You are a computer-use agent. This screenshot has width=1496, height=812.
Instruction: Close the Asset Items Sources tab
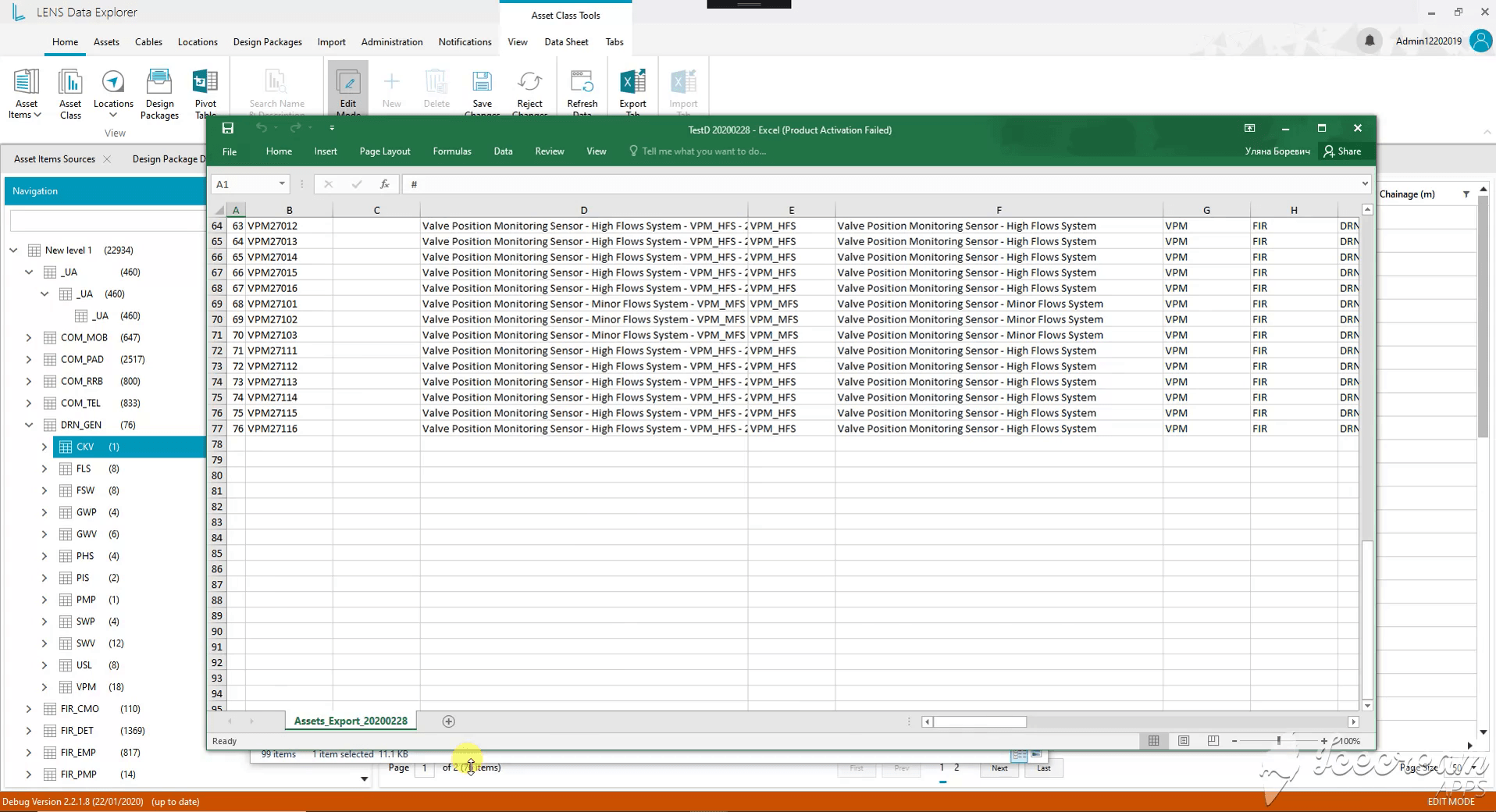click(x=107, y=159)
